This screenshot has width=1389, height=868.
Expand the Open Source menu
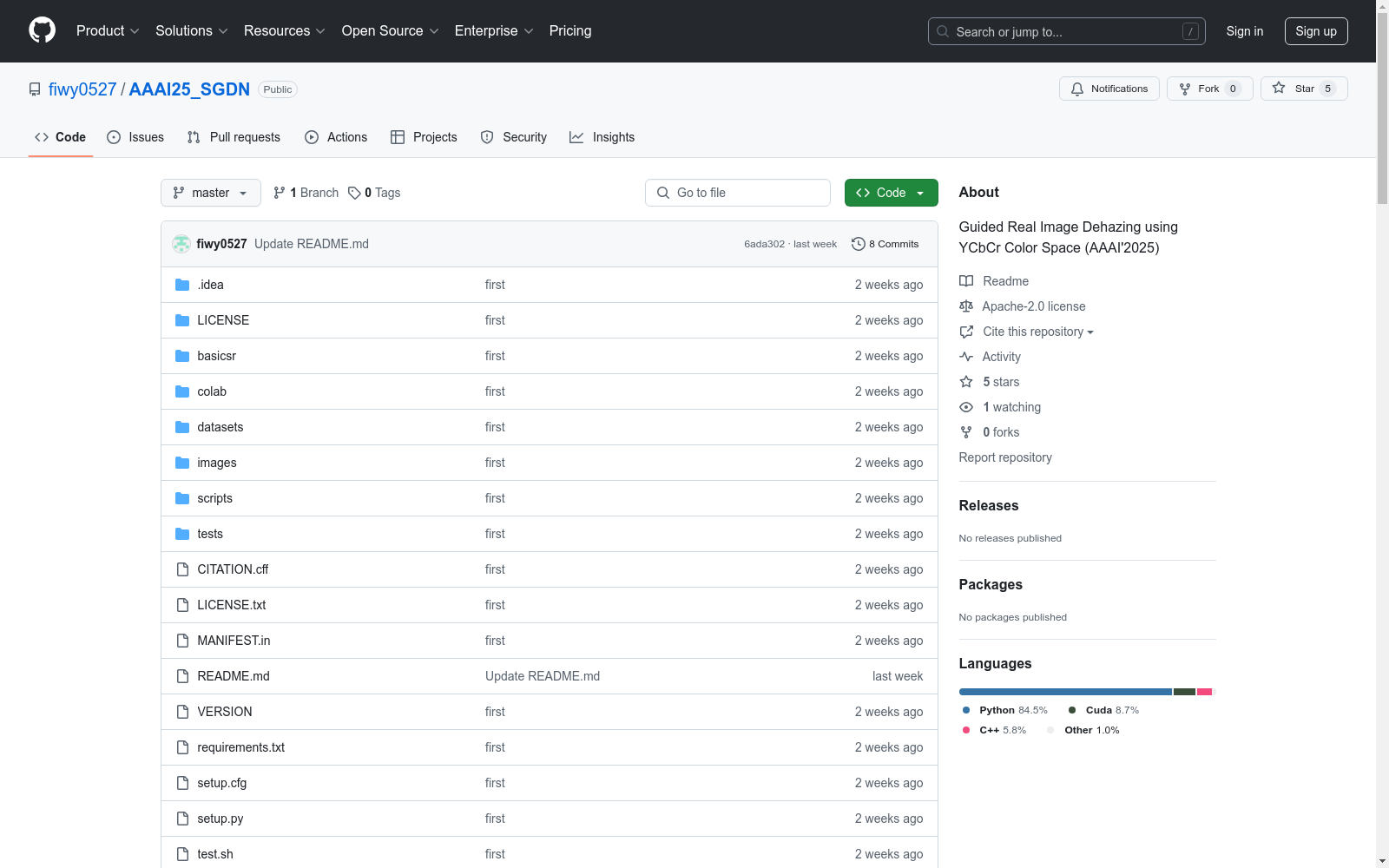pos(391,30)
